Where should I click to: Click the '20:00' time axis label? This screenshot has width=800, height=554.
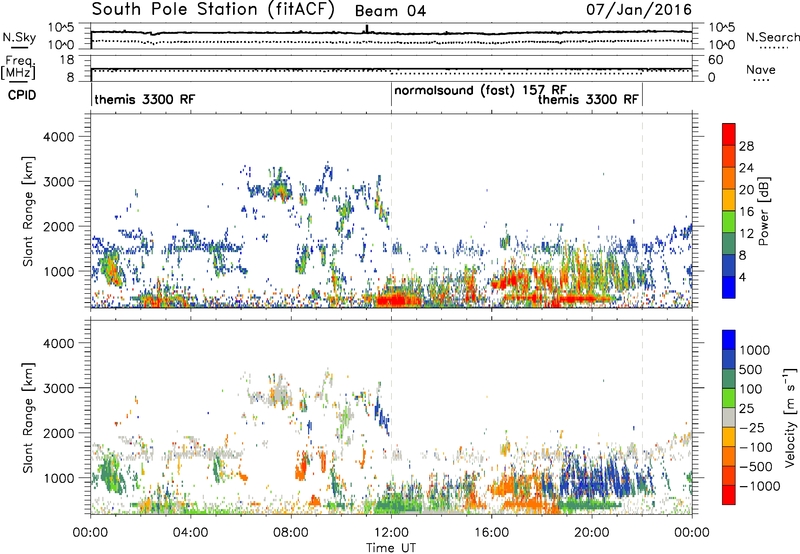click(x=592, y=533)
